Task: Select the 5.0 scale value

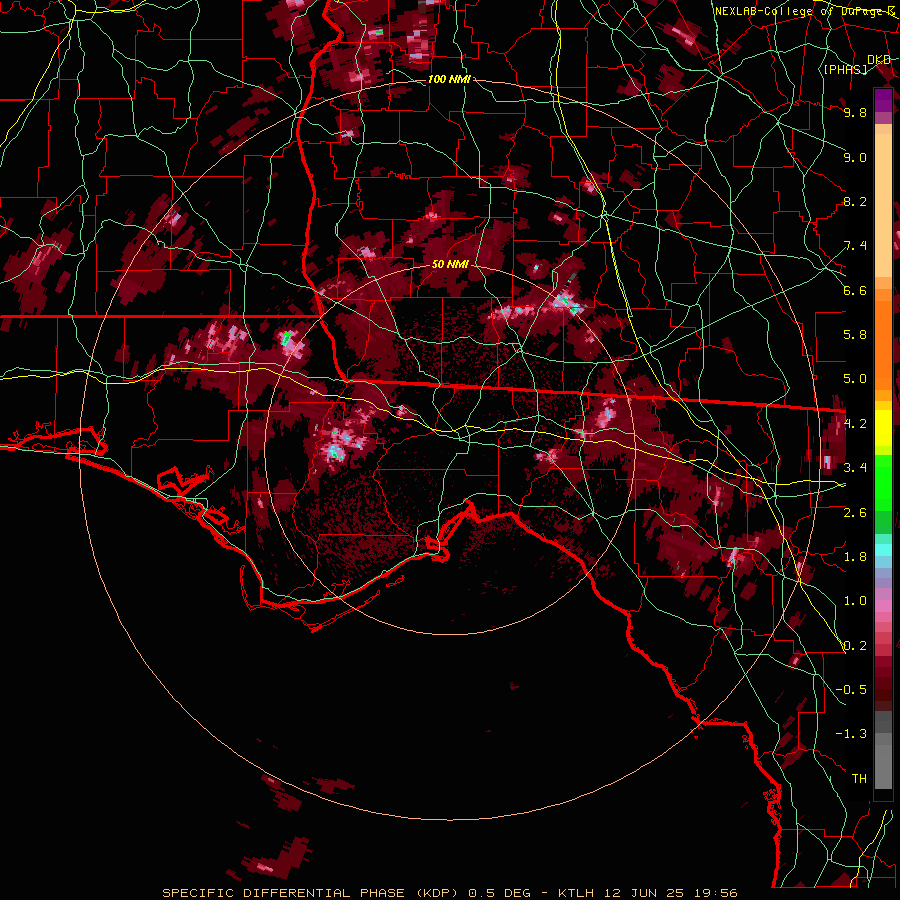Action: (x=855, y=379)
